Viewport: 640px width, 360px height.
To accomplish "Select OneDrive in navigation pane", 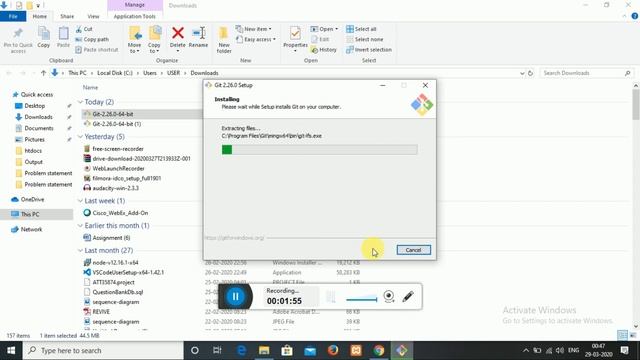I will coord(32,200).
